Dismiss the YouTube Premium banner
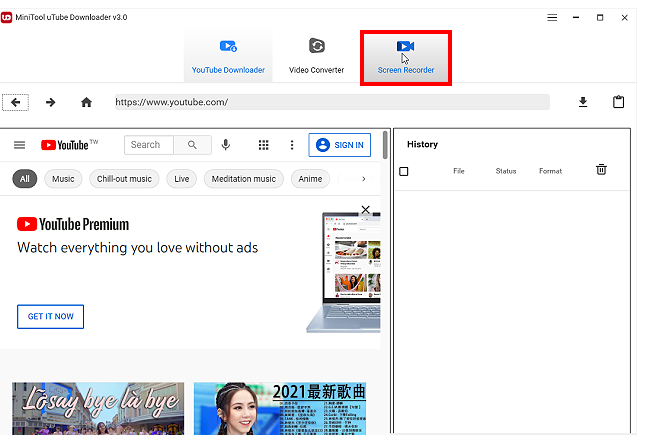652x436 pixels. [x=366, y=209]
